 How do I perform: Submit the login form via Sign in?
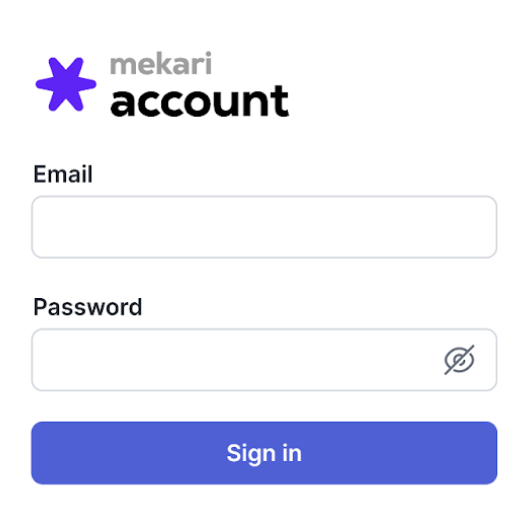coord(264,453)
